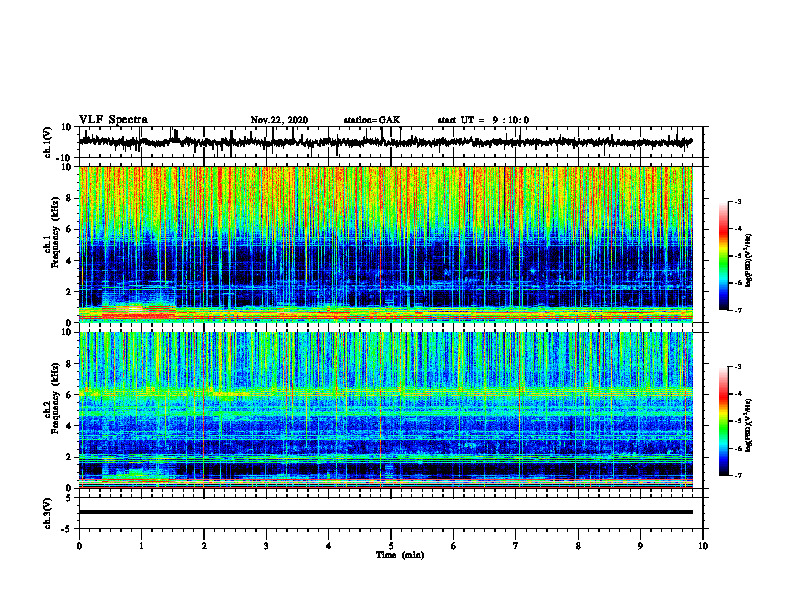Viewport: 792px width, 612px height.
Task: Click time axis tick label "4"
Action: point(329,546)
